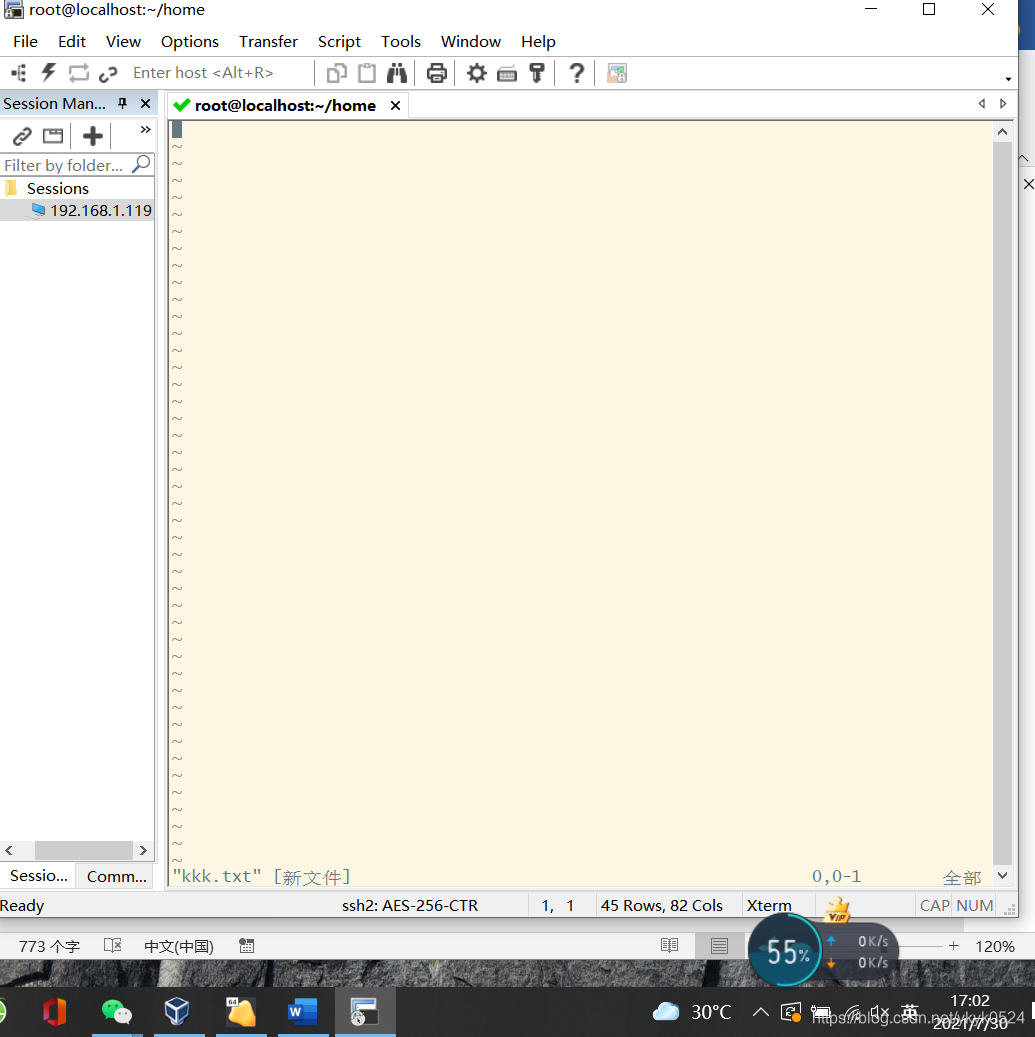This screenshot has width=1035, height=1037.
Task: Open Public Key agent icon
Action: pos(537,73)
